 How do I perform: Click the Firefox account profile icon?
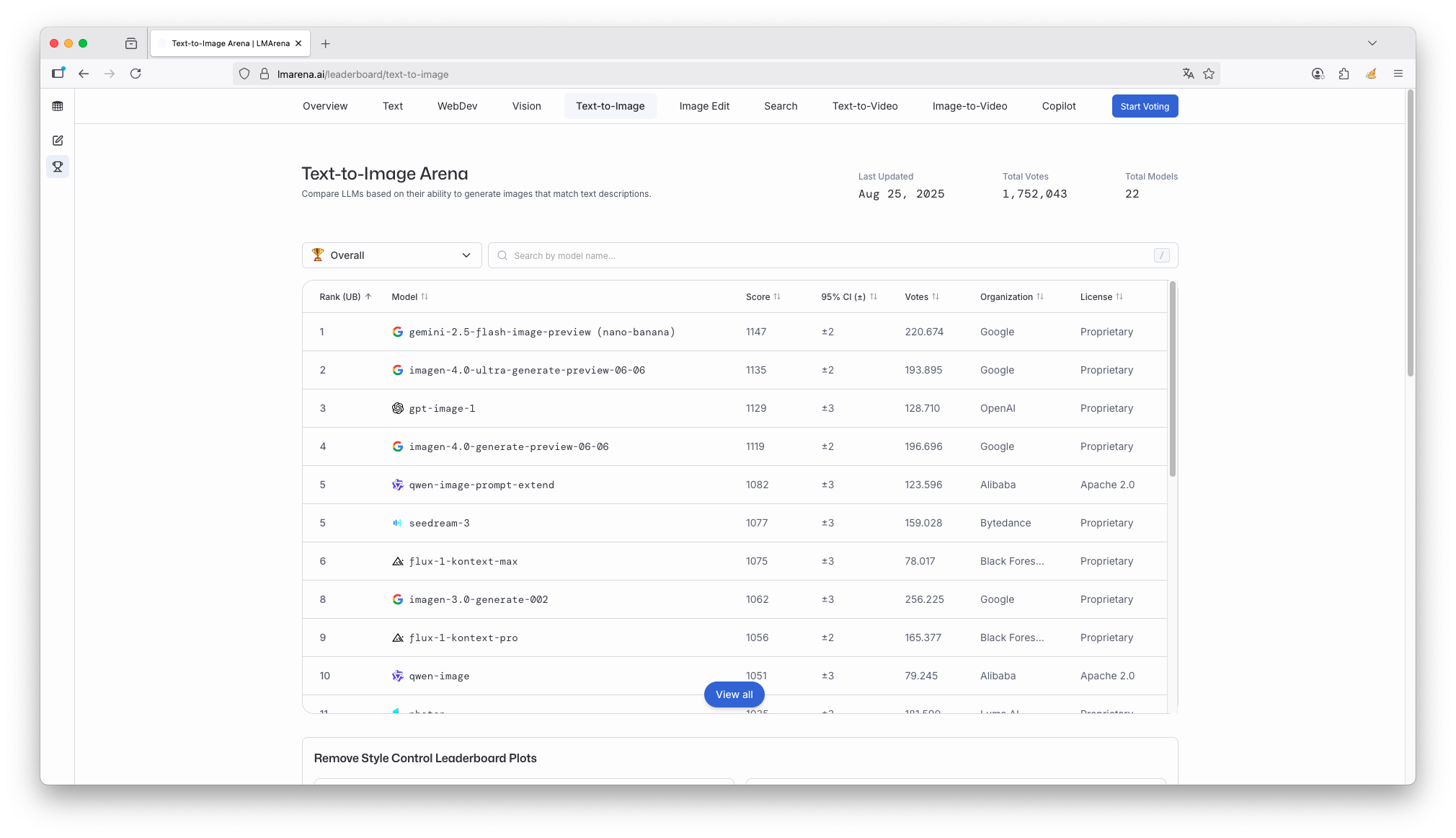click(1318, 74)
